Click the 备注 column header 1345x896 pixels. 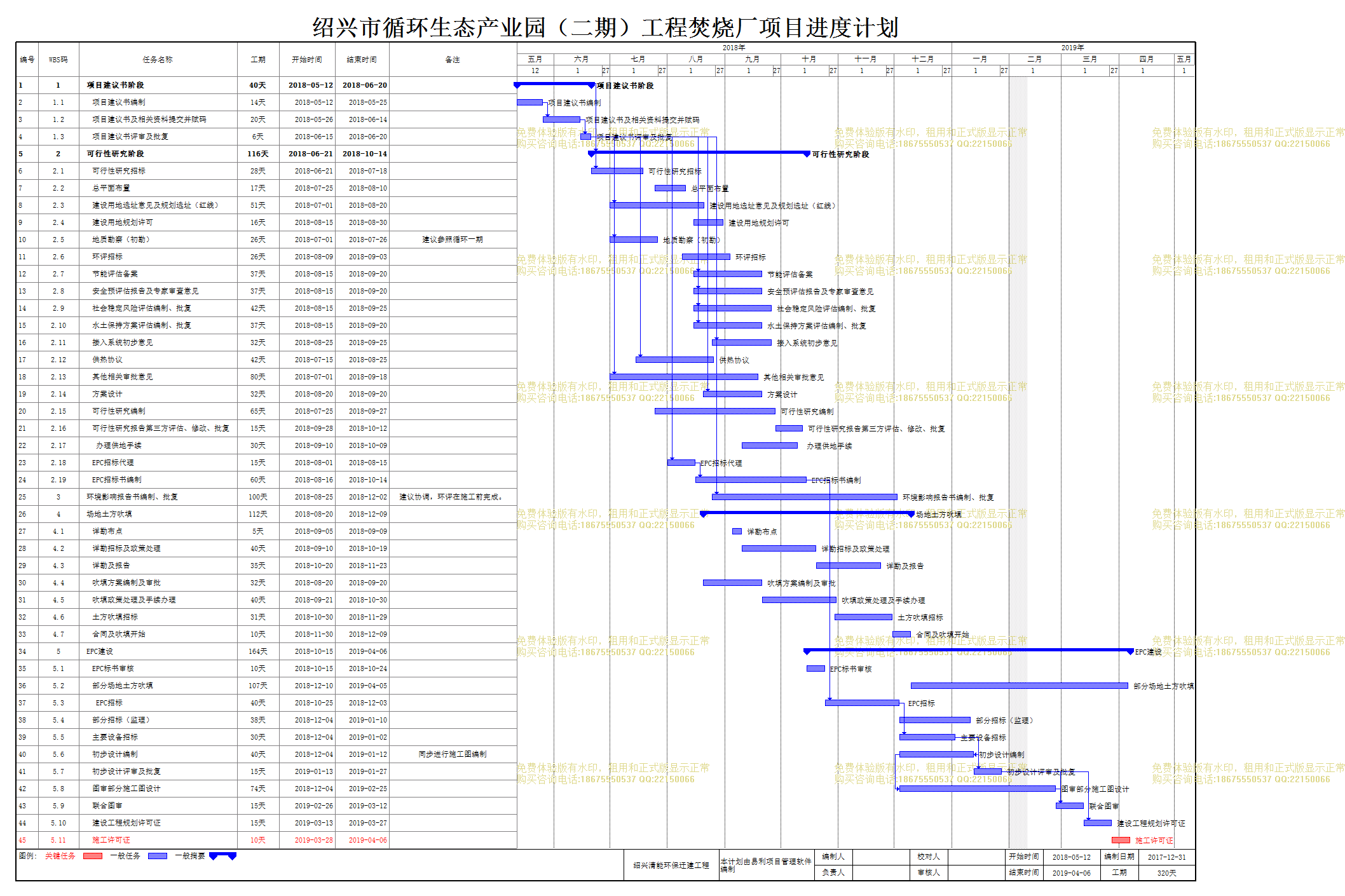coord(453,60)
